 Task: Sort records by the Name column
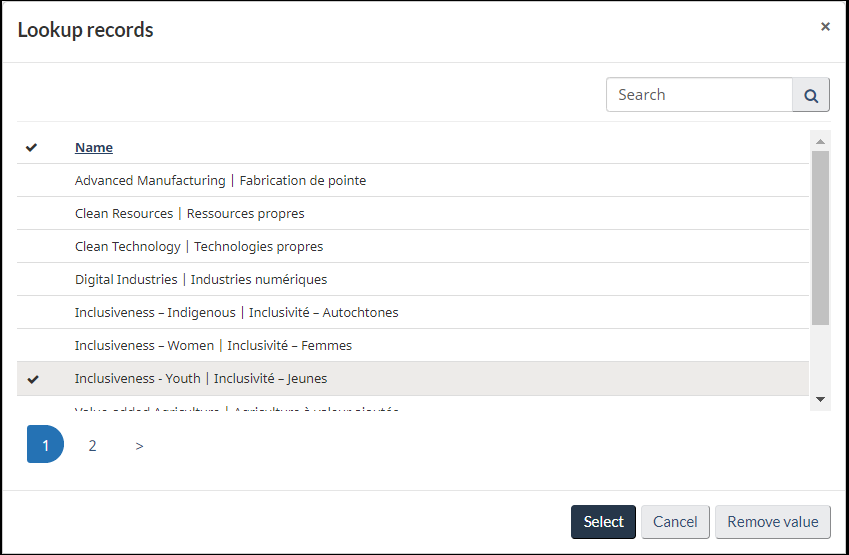point(94,148)
